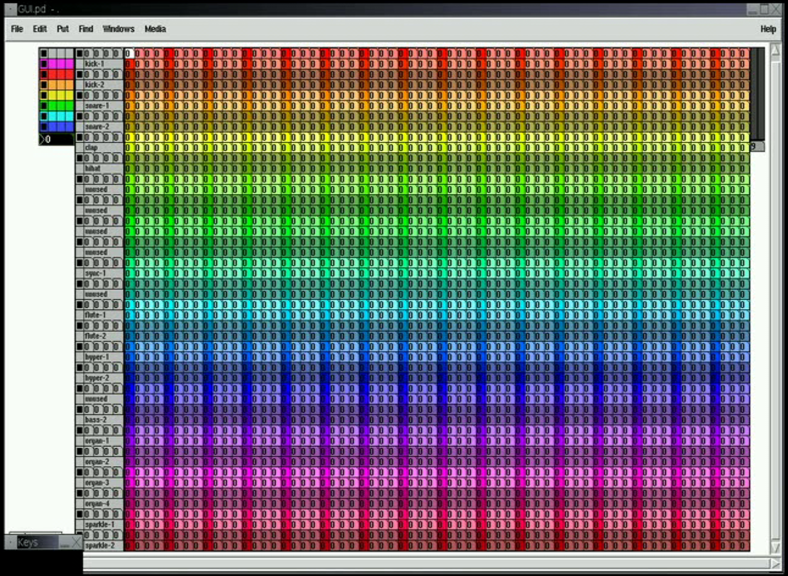
Task: Toggle the kick-2 track's black square
Action: pos(79,74)
